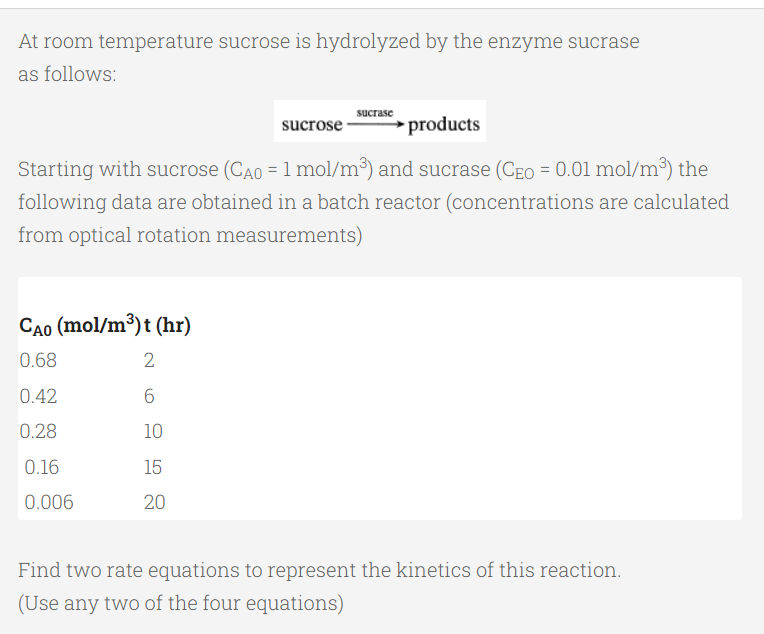Click the word sucrose in the reaction equation
Viewport: 764px width, 634px height.
click(x=311, y=125)
